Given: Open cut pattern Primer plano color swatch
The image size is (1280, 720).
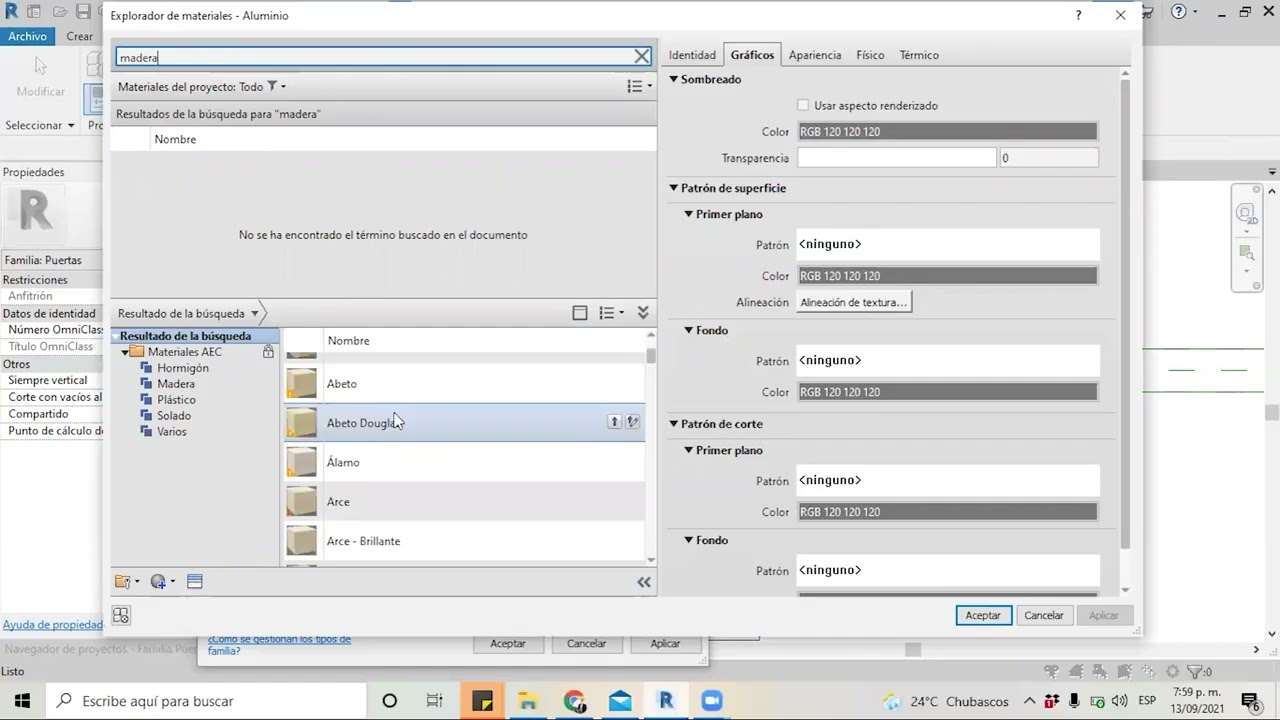Looking at the screenshot, I should click(x=947, y=512).
